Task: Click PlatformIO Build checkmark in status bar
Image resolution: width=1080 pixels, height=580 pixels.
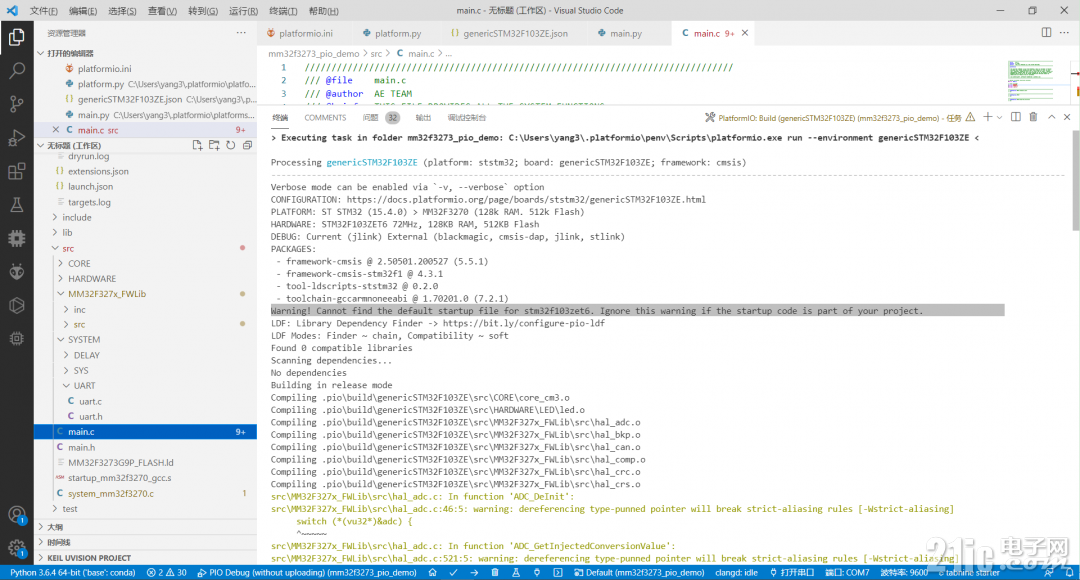Action: click(x=453, y=572)
